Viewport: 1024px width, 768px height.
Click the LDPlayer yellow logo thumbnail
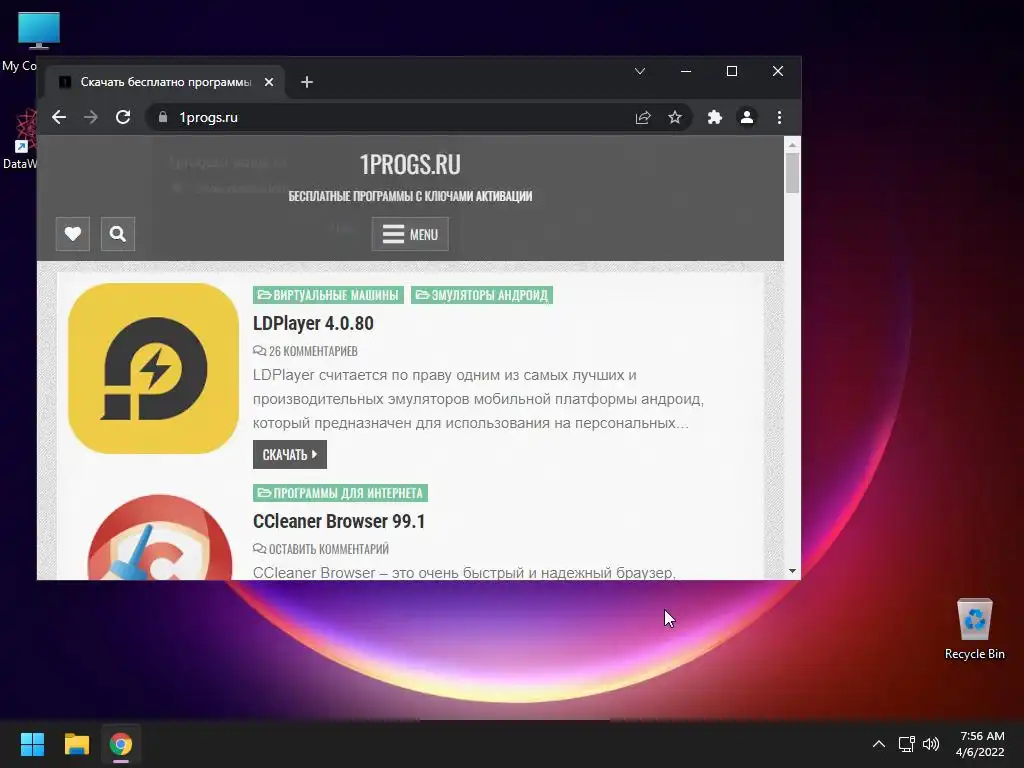coord(153,368)
